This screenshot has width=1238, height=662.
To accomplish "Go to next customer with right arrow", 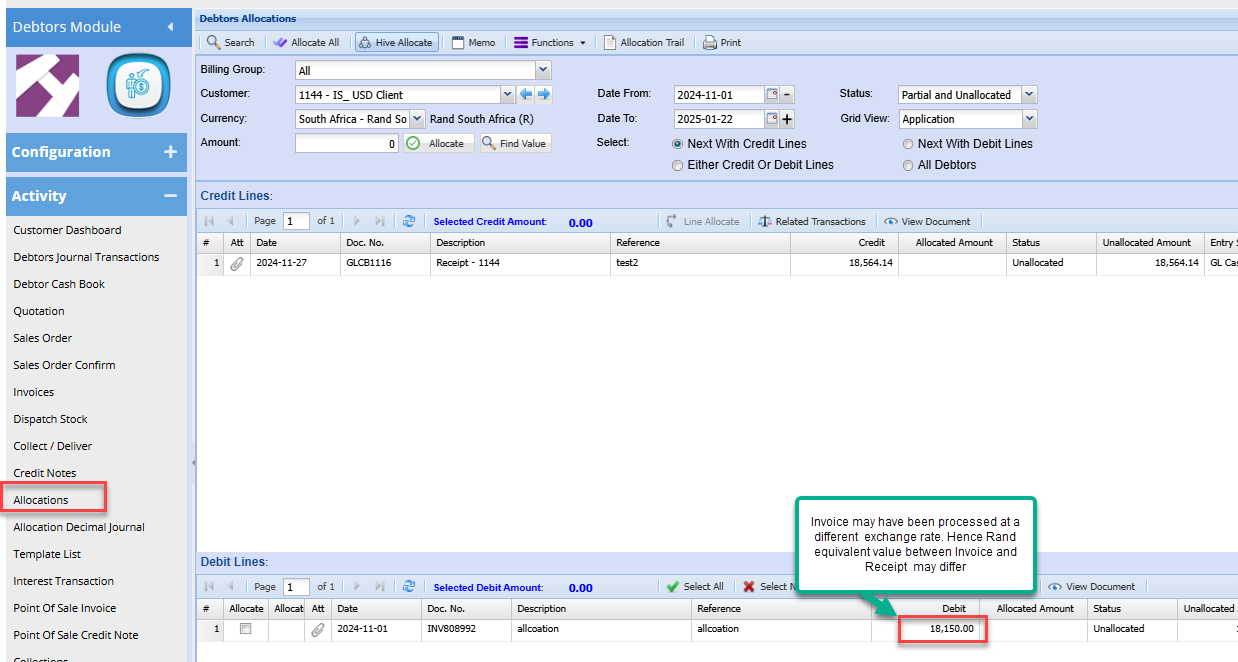I will point(544,95).
